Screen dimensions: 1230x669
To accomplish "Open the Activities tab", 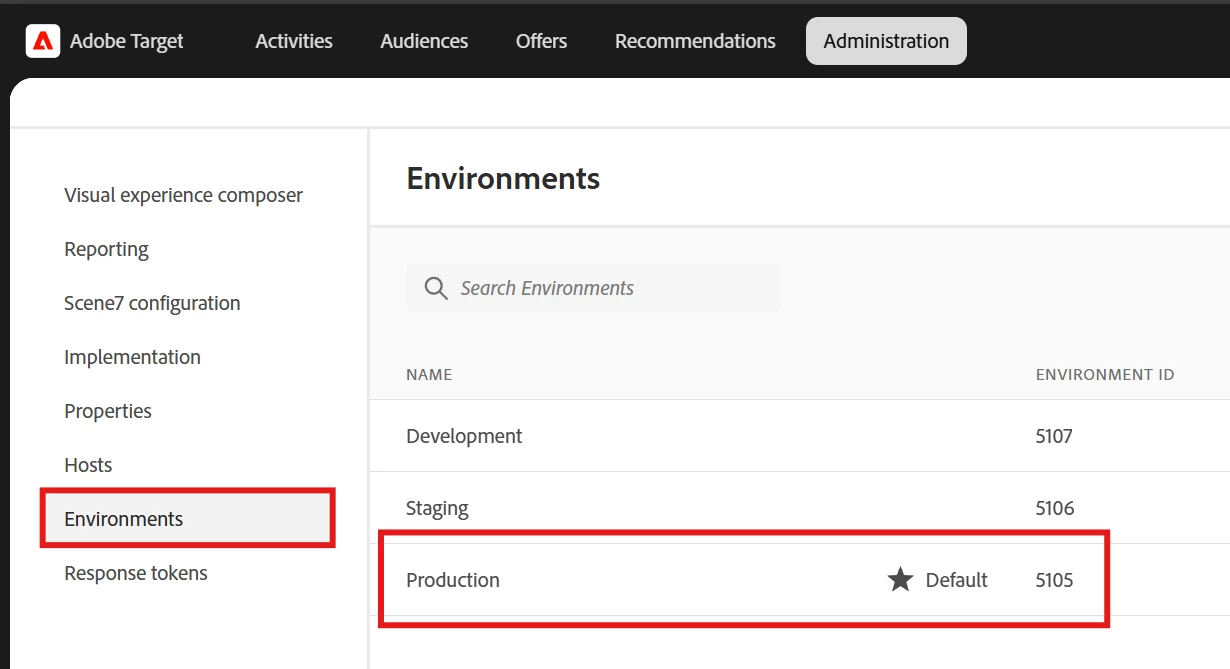I will point(294,41).
